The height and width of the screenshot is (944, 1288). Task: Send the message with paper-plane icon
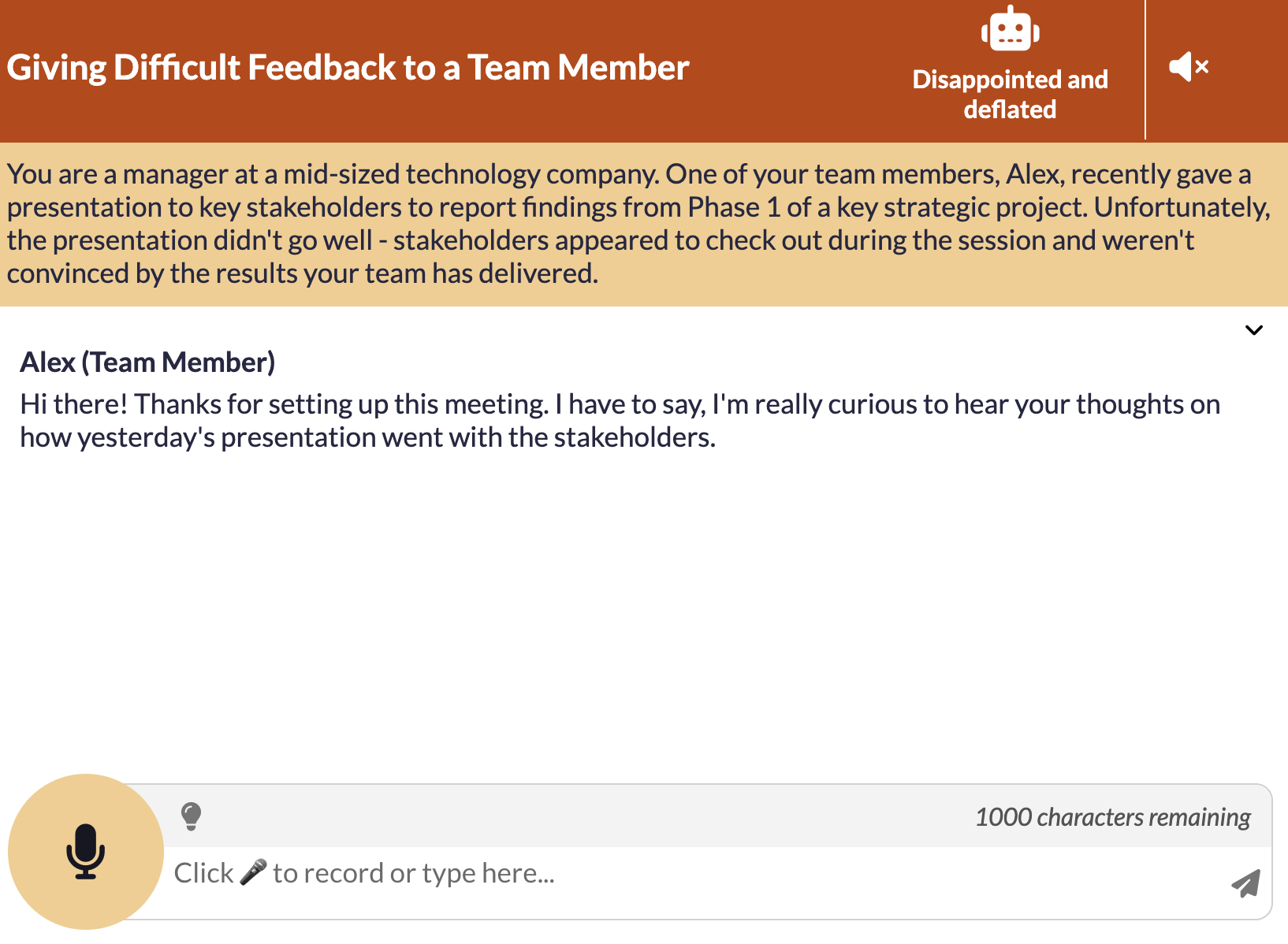tap(1245, 883)
